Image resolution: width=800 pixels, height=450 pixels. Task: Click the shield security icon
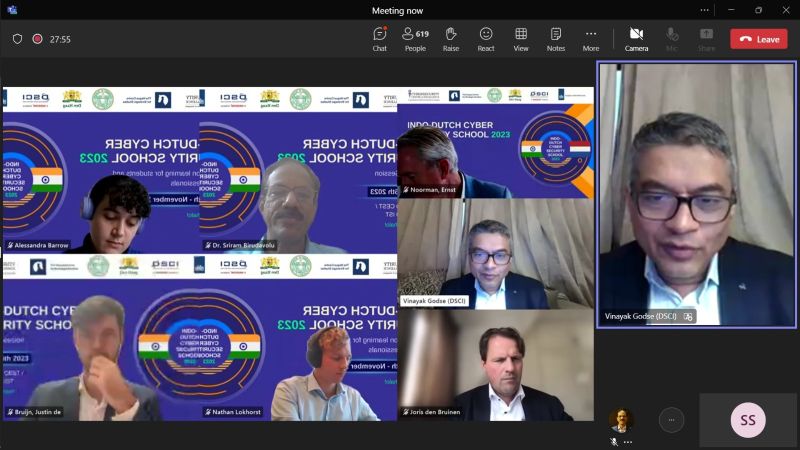(17, 39)
